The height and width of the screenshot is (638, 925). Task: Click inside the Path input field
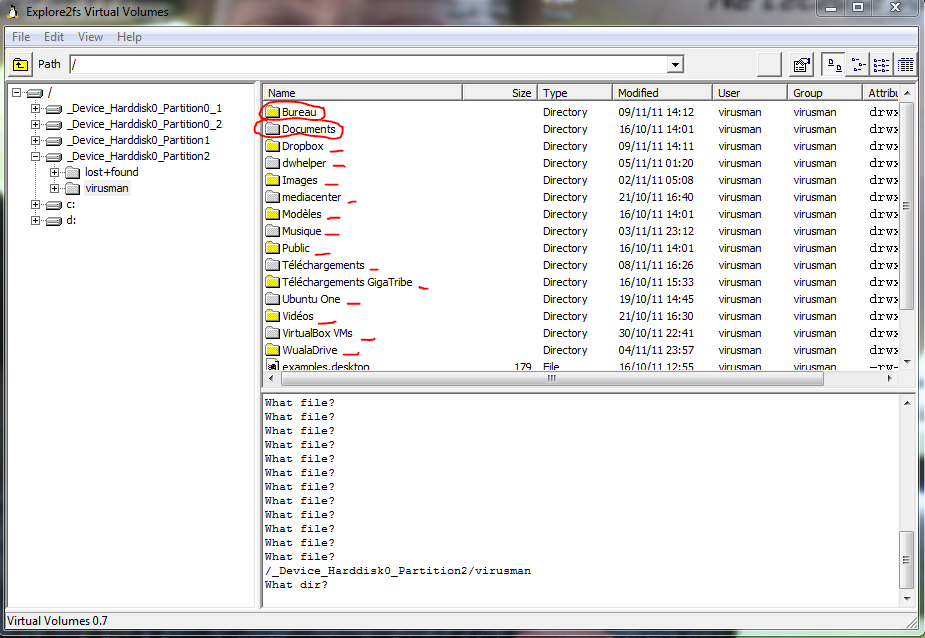coord(369,64)
